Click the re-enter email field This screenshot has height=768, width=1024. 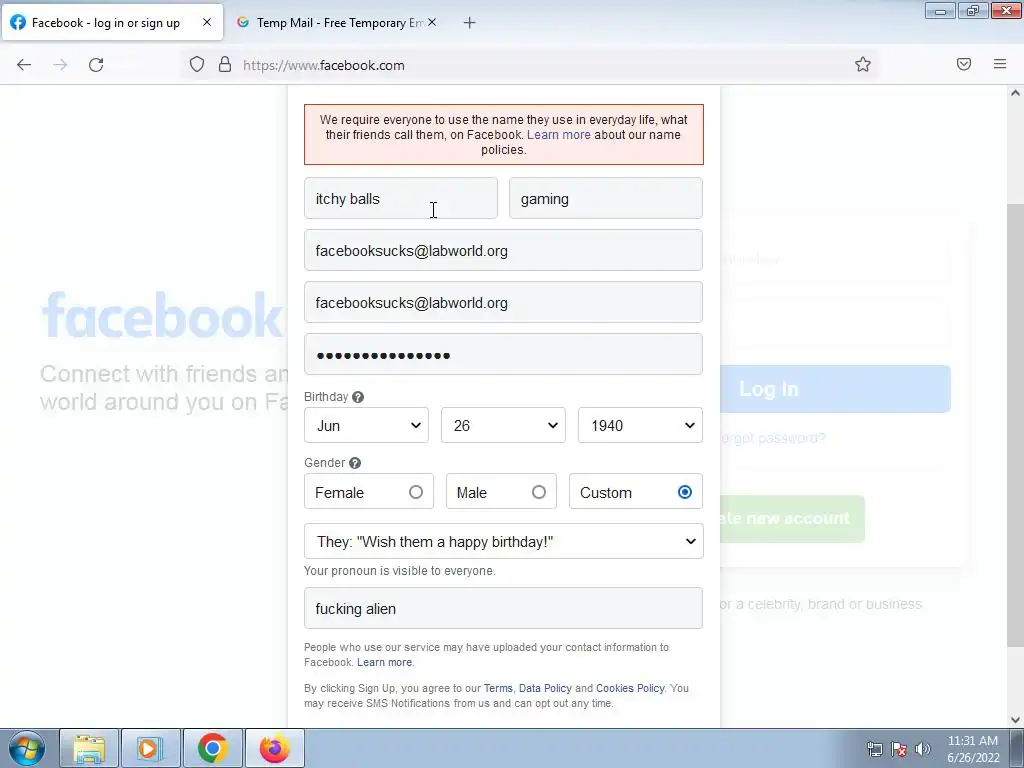click(x=504, y=302)
